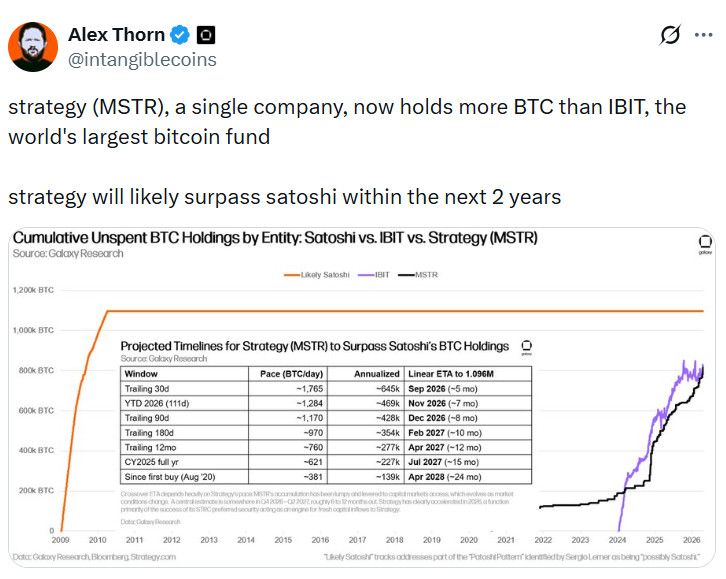Open Alex Thorn's profile avatar

(33, 46)
